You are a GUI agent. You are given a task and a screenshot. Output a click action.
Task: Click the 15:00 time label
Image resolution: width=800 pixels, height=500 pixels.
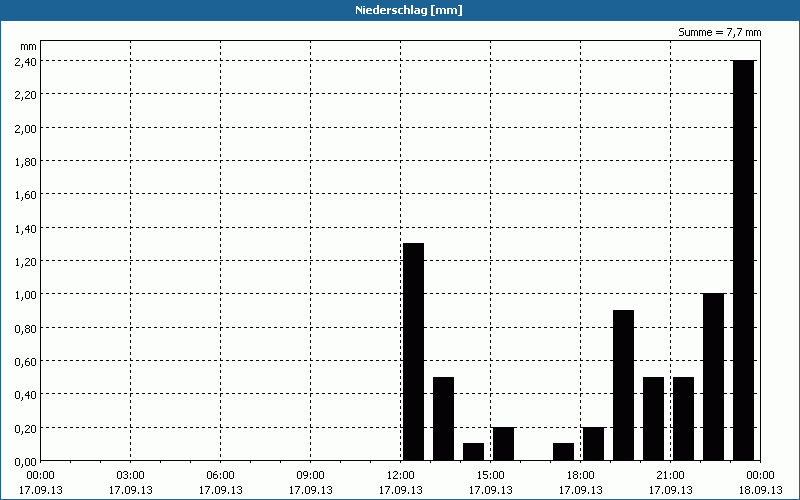click(490, 475)
